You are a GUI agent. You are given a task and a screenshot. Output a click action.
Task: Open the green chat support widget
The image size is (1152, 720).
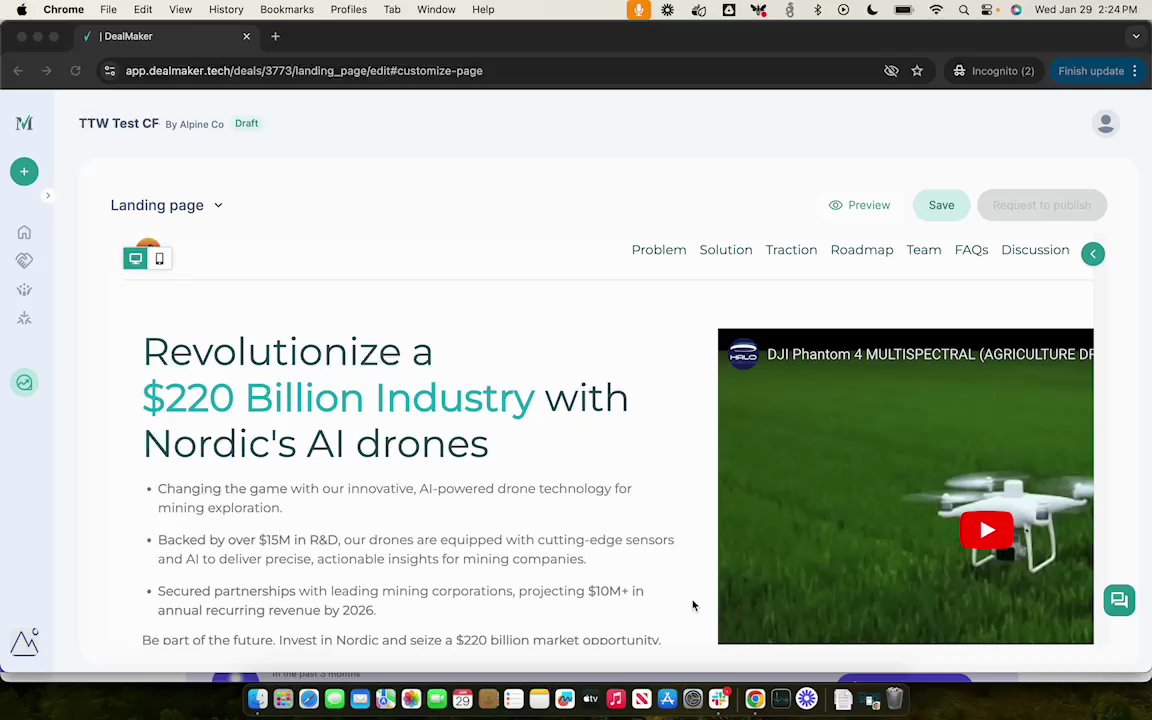click(x=1118, y=600)
